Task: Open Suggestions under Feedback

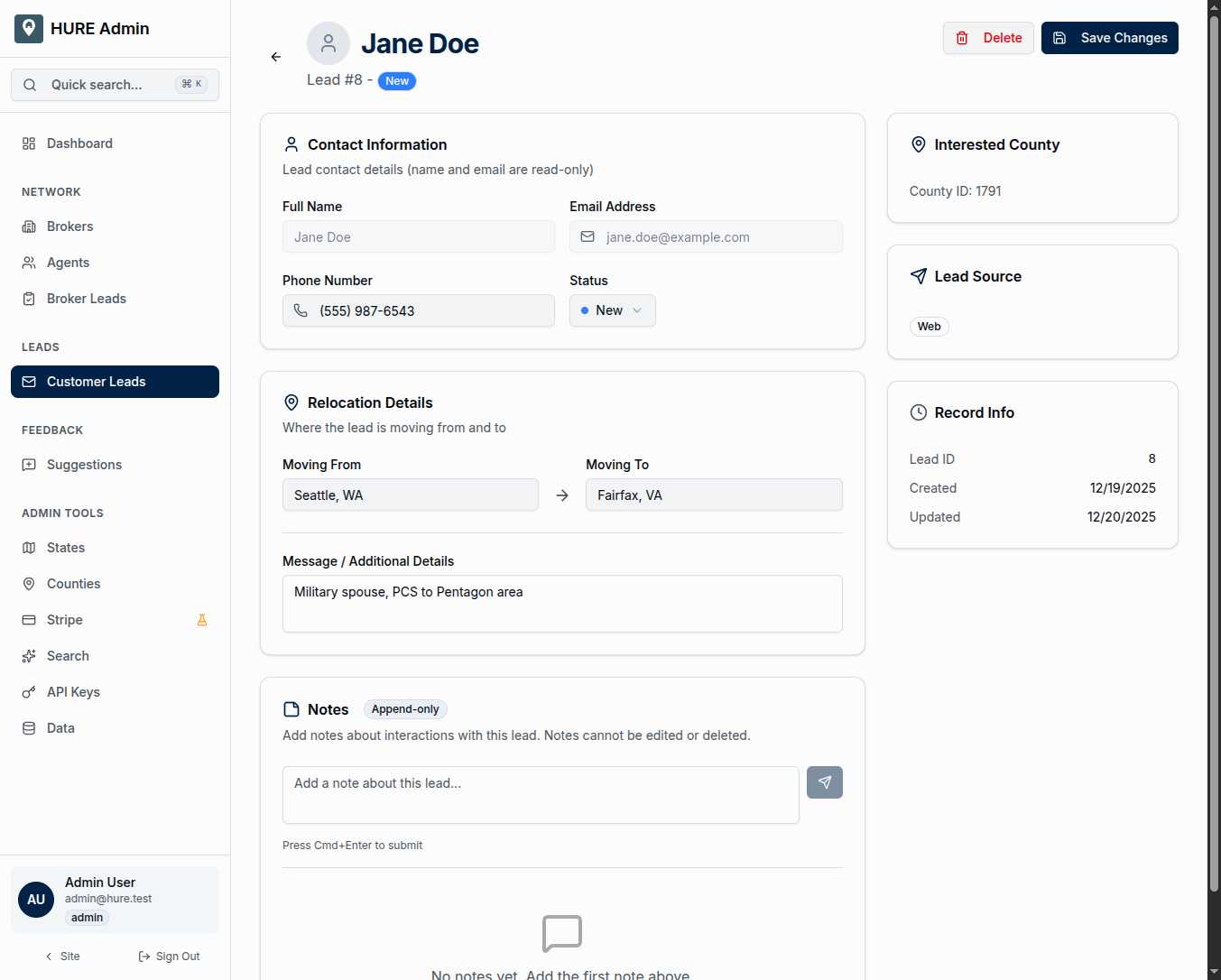Action: (x=84, y=465)
